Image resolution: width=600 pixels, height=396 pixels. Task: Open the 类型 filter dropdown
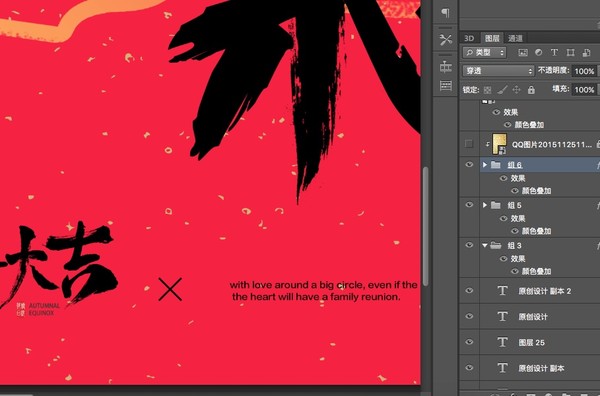[x=484, y=53]
